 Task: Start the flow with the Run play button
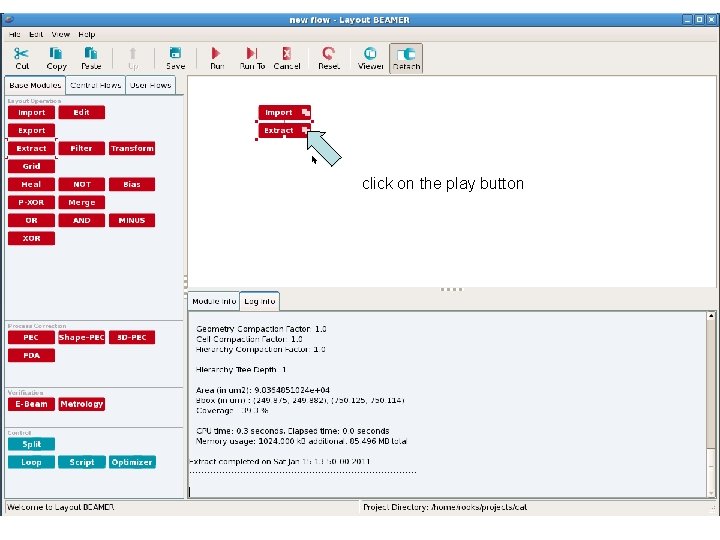click(x=216, y=53)
